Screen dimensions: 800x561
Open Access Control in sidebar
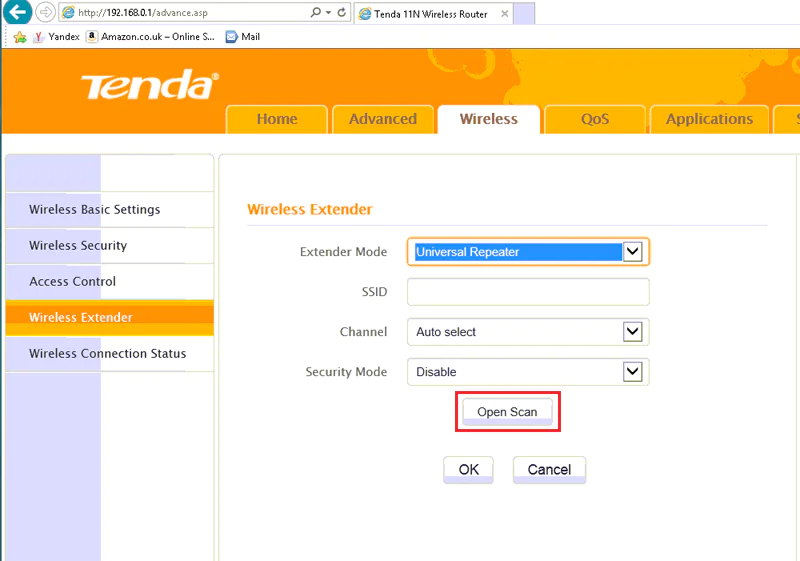(110, 282)
